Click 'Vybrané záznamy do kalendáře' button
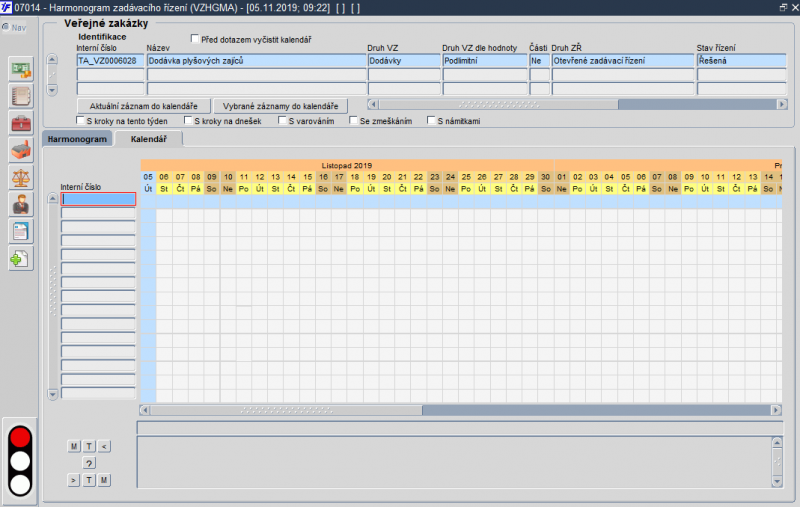The height and width of the screenshot is (507, 800). coord(281,106)
